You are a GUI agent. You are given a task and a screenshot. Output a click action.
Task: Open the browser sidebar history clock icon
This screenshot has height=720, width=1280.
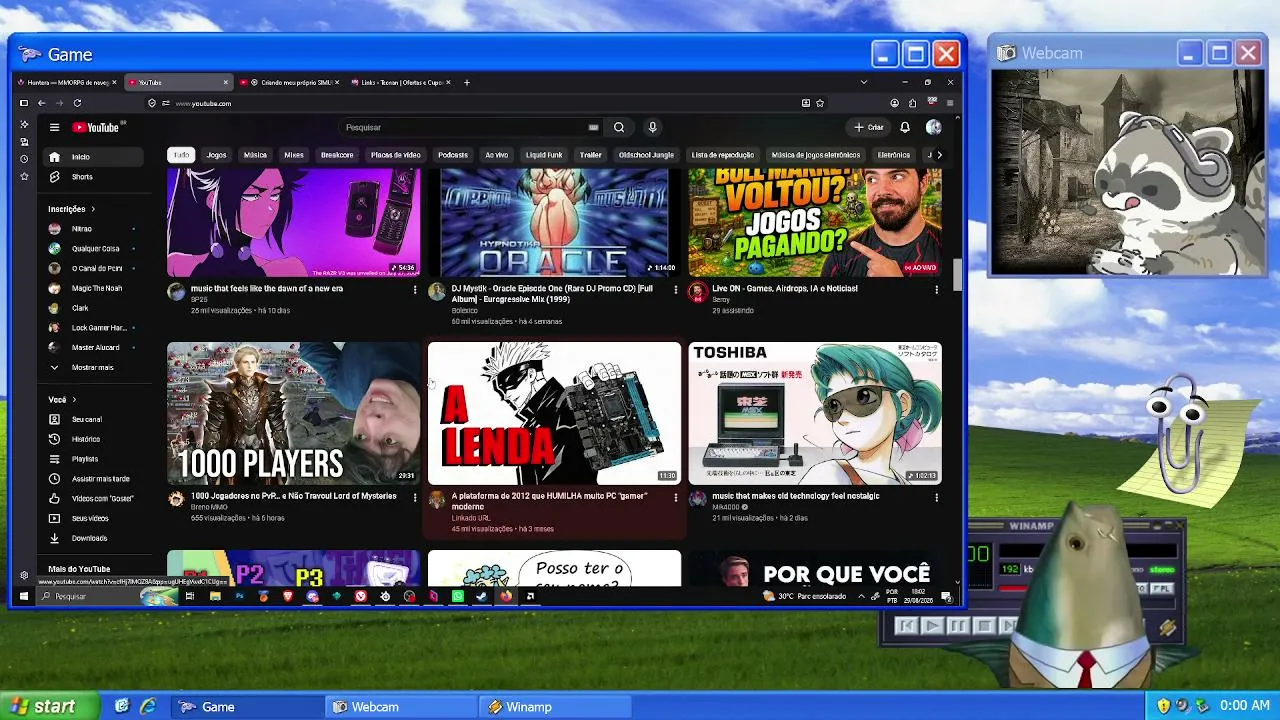click(x=24, y=159)
